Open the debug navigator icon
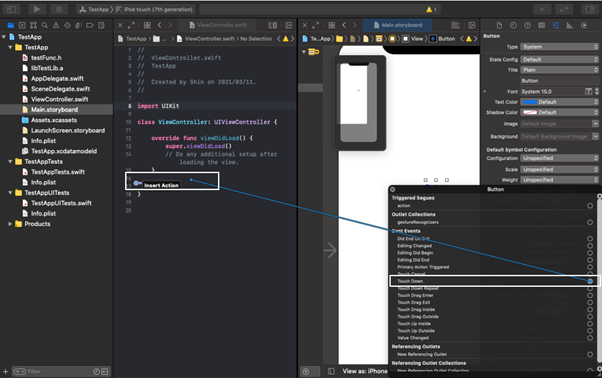This screenshot has height=378, width=602. point(78,25)
